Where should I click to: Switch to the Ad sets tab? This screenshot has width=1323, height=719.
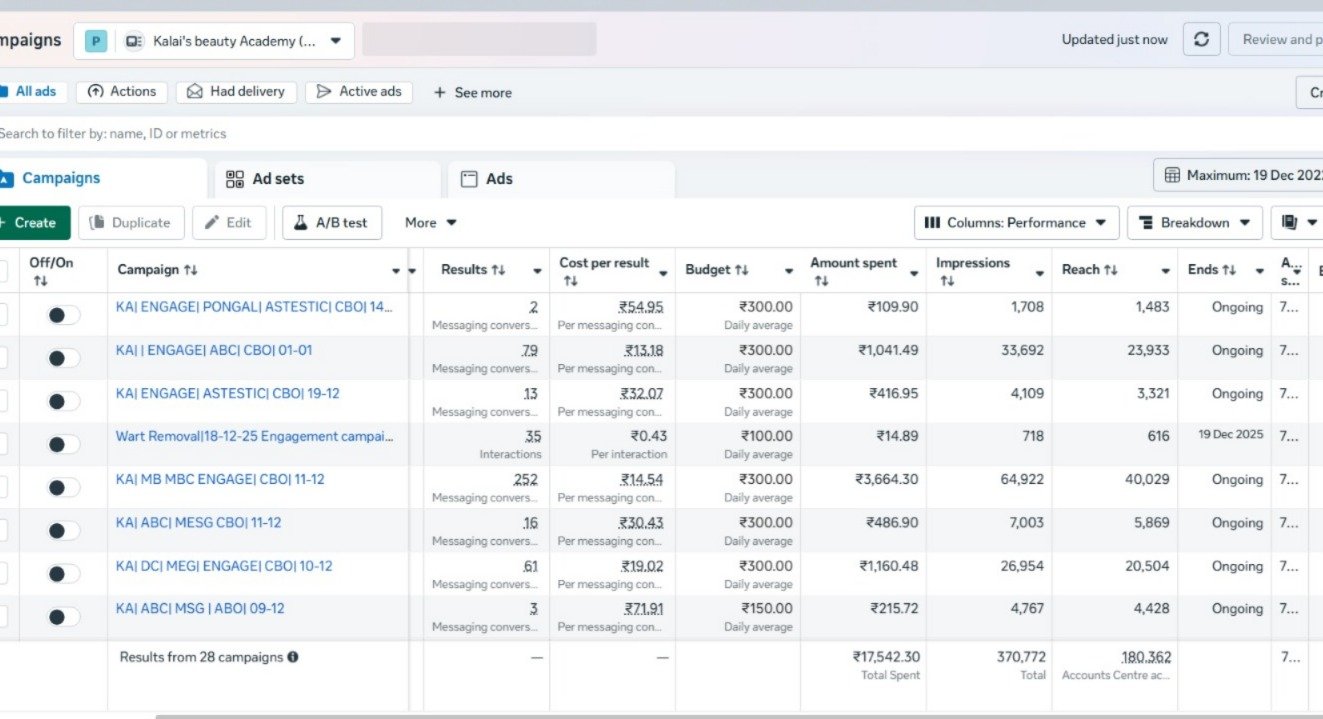(265, 179)
